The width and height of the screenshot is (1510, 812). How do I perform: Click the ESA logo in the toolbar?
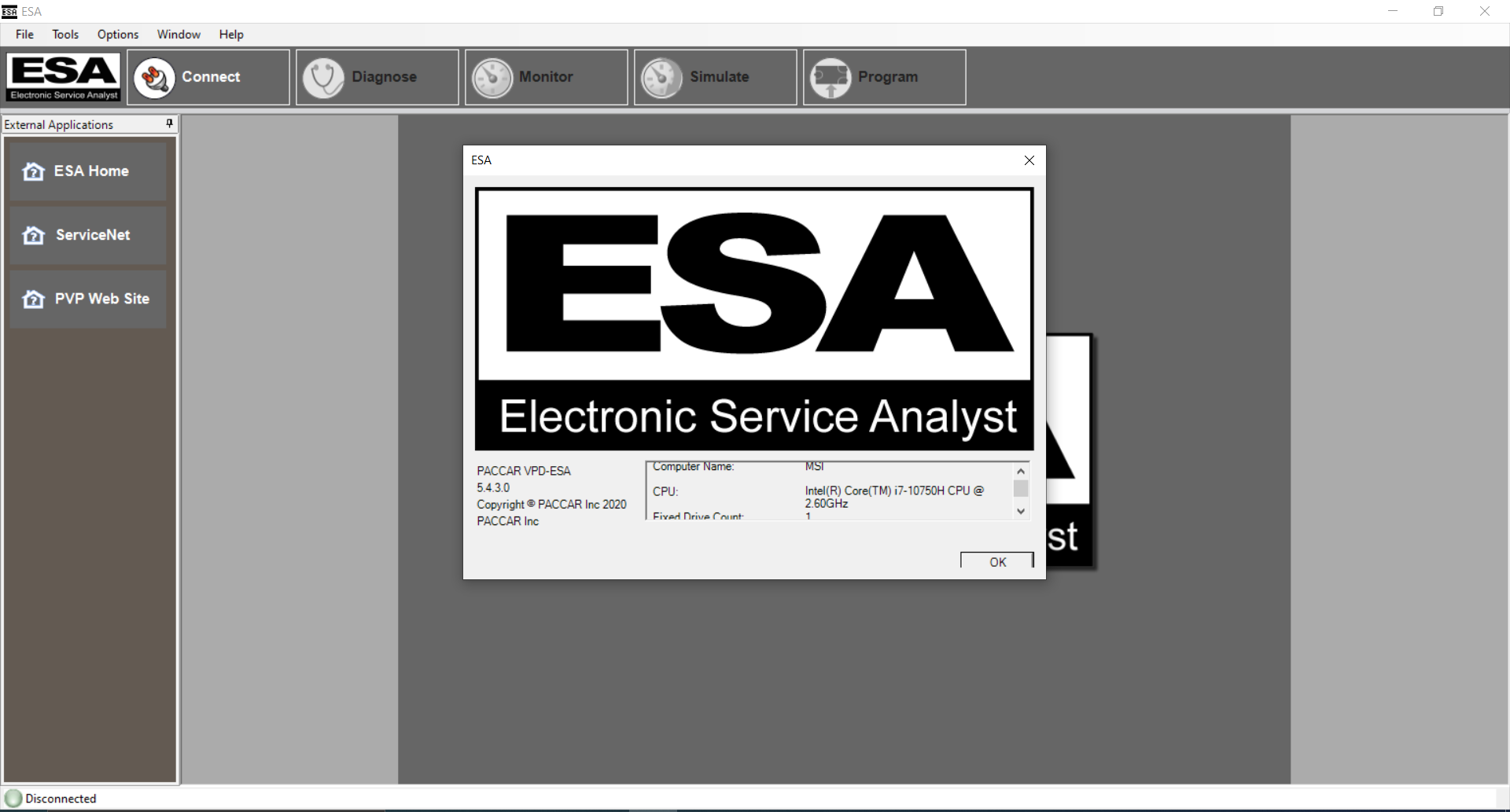click(63, 76)
